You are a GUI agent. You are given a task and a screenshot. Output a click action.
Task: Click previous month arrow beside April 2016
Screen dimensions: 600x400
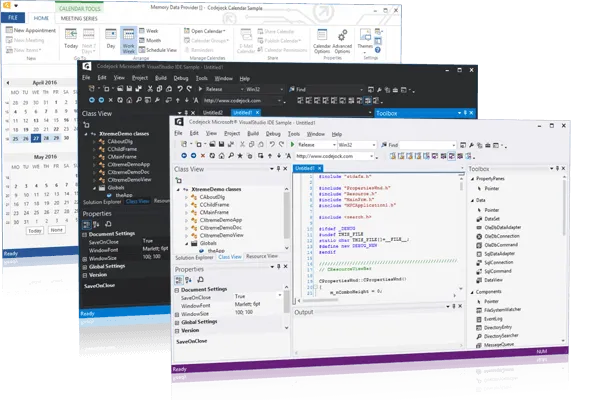point(8,82)
